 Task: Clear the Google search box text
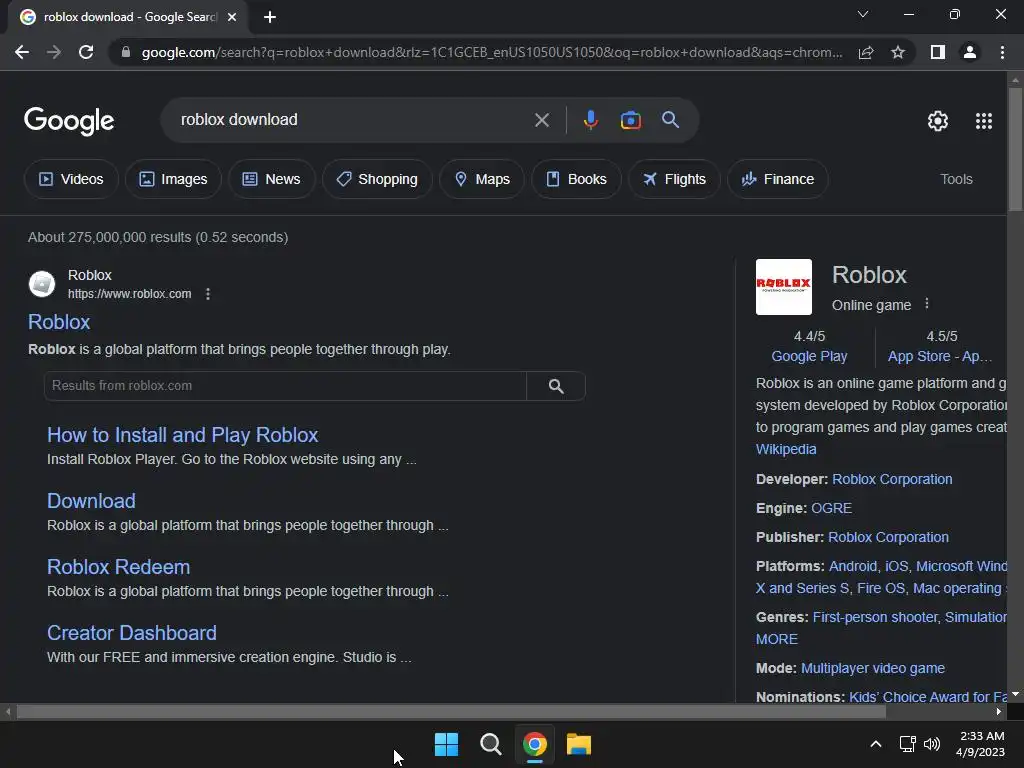541,120
